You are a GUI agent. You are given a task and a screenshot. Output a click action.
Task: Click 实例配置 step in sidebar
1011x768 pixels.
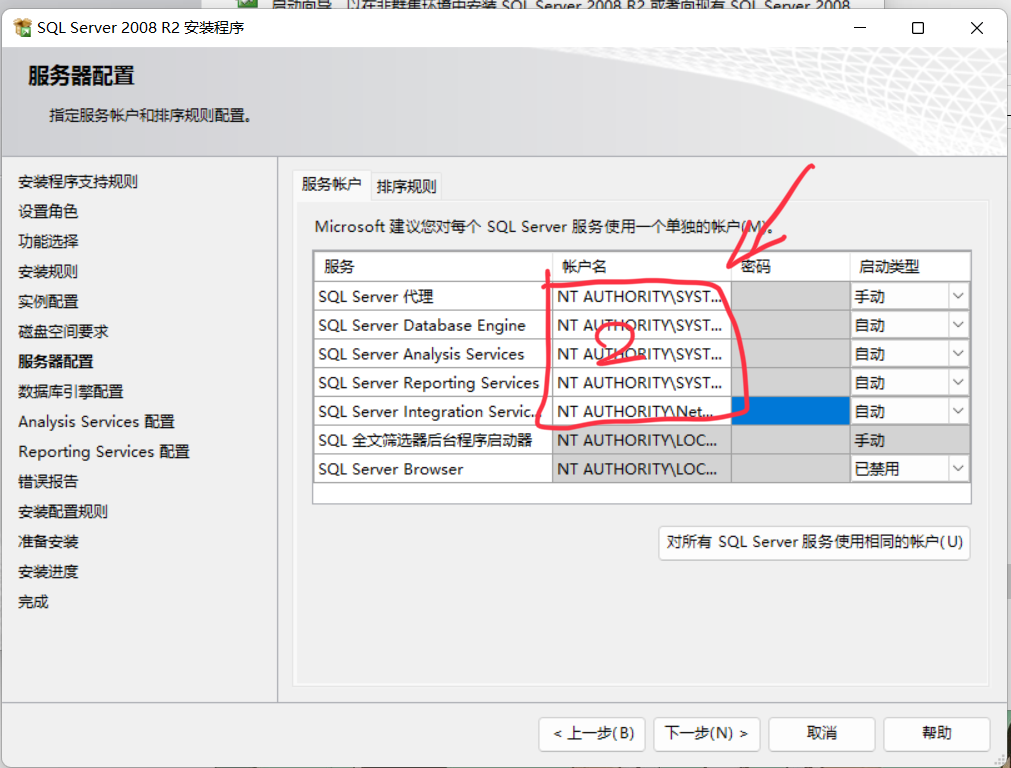click(48, 302)
